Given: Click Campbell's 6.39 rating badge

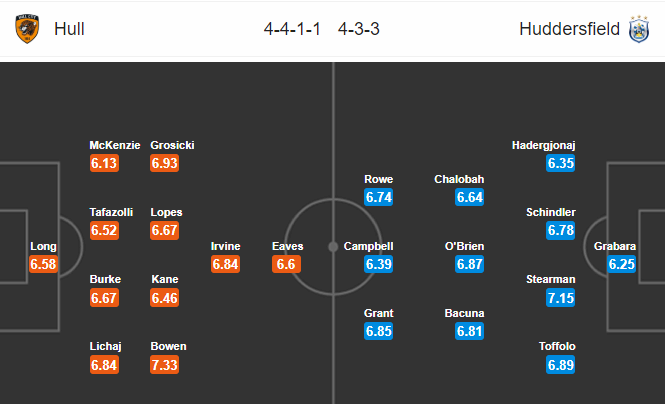Looking at the screenshot, I should (x=378, y=264).
